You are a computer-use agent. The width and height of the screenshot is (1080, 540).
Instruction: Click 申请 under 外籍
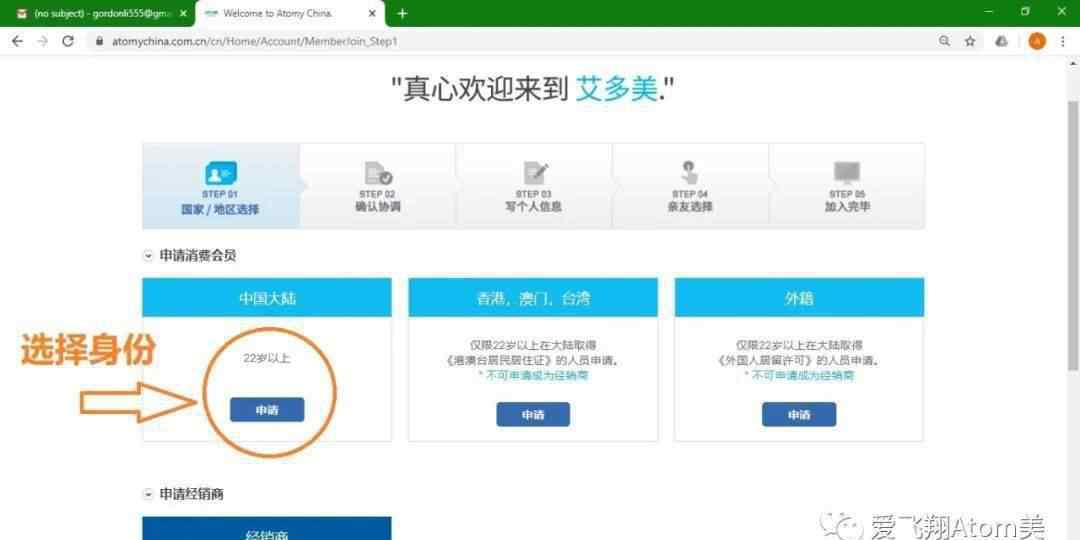(x=799, y=414)
